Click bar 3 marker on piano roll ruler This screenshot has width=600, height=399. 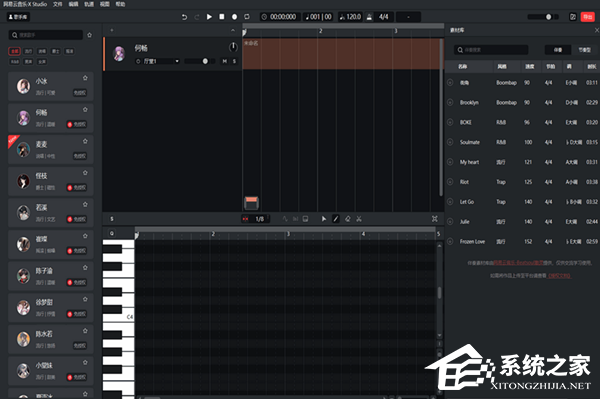(x=288, y=234)
